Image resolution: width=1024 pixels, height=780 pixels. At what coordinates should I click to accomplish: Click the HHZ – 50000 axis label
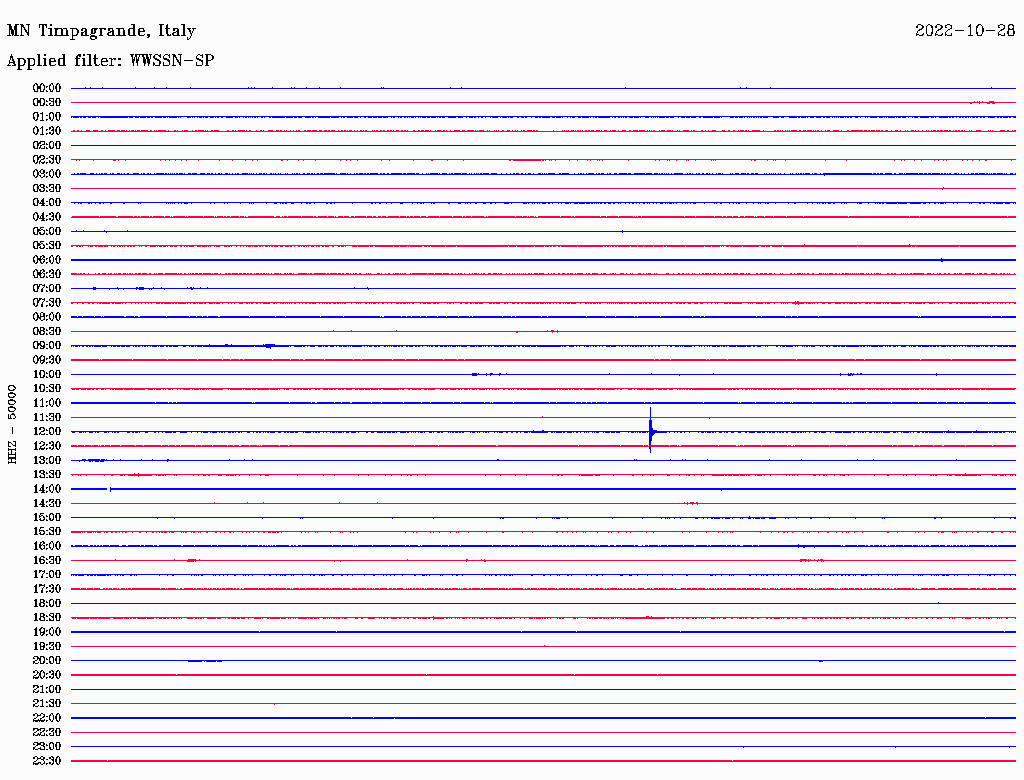pos(12,424)
